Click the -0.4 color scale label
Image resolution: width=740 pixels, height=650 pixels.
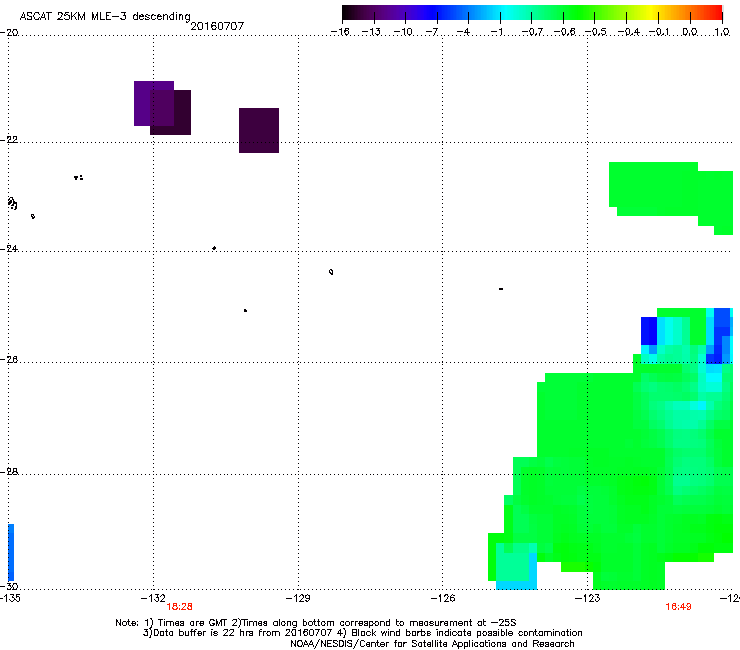pyautogui.click(x=629, y=32)
